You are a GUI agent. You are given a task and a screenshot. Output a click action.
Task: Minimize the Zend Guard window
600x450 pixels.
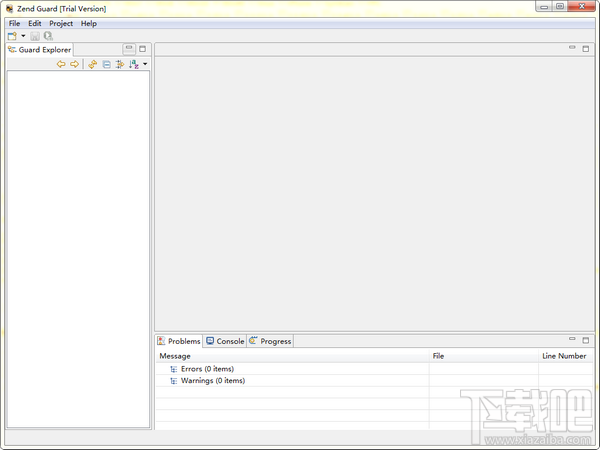click(544, 7)
